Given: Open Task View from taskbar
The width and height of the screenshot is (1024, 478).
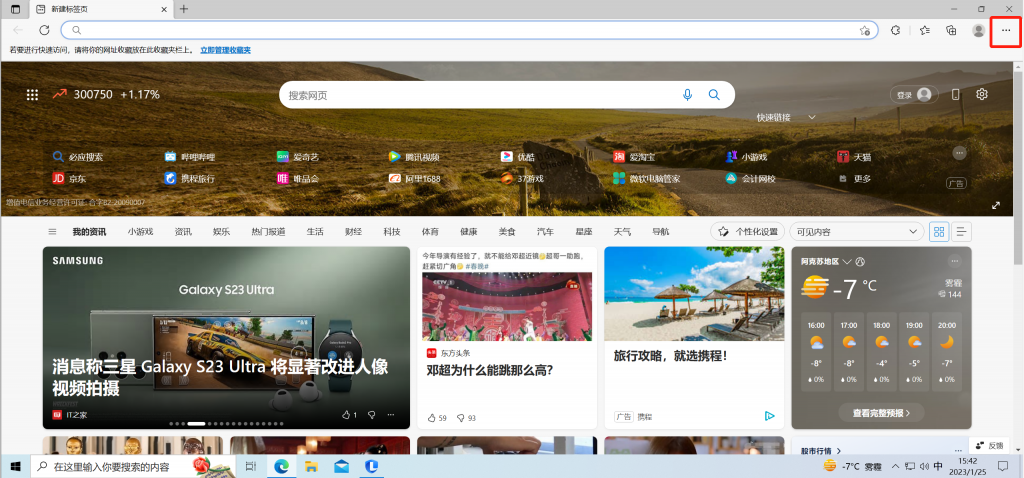Looking at the screenshot, I should pos(250,466).
